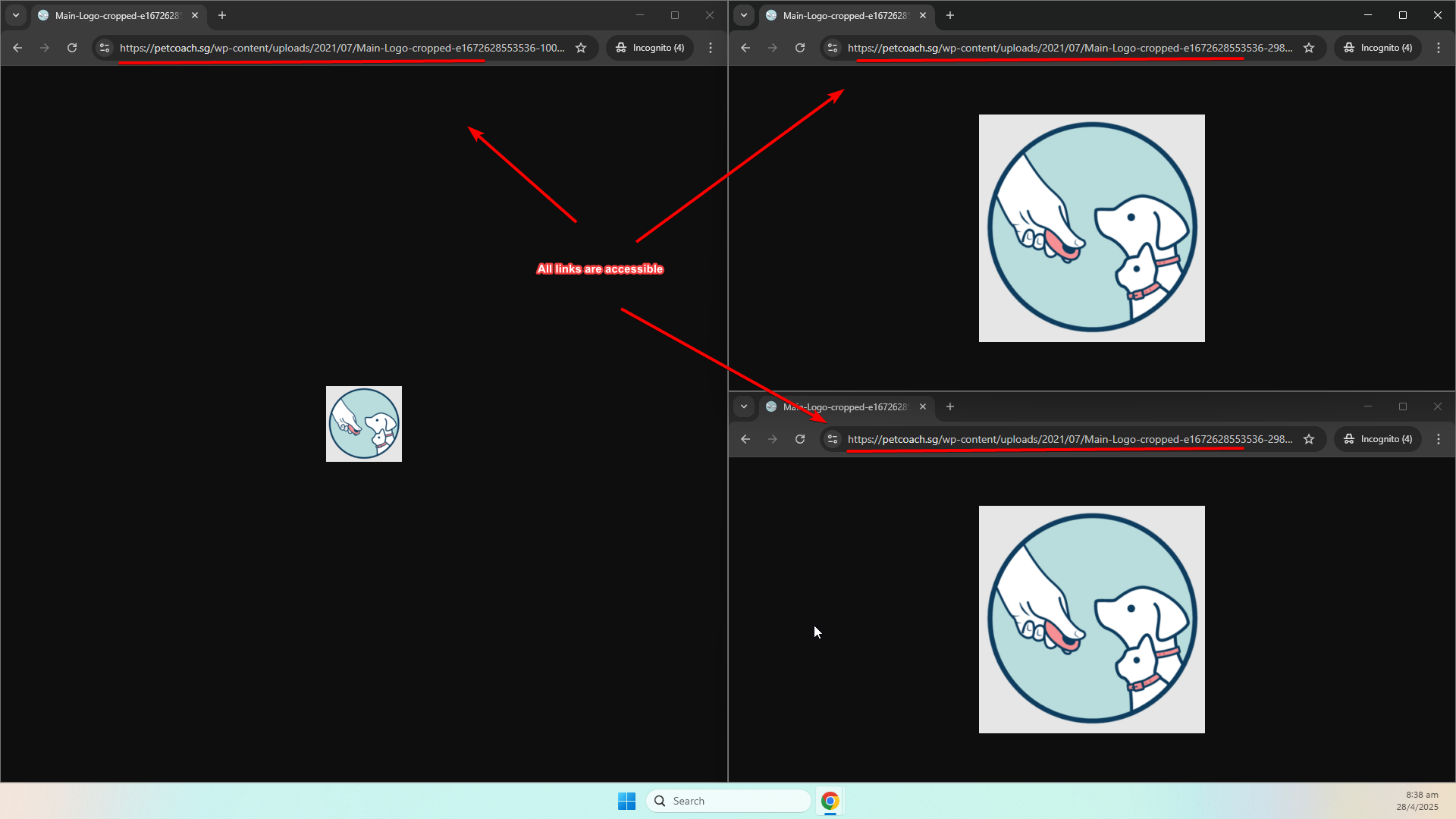Click forward arrow in bottom-right browser window
The image size is (1456, 819).
tap(773, 439)
